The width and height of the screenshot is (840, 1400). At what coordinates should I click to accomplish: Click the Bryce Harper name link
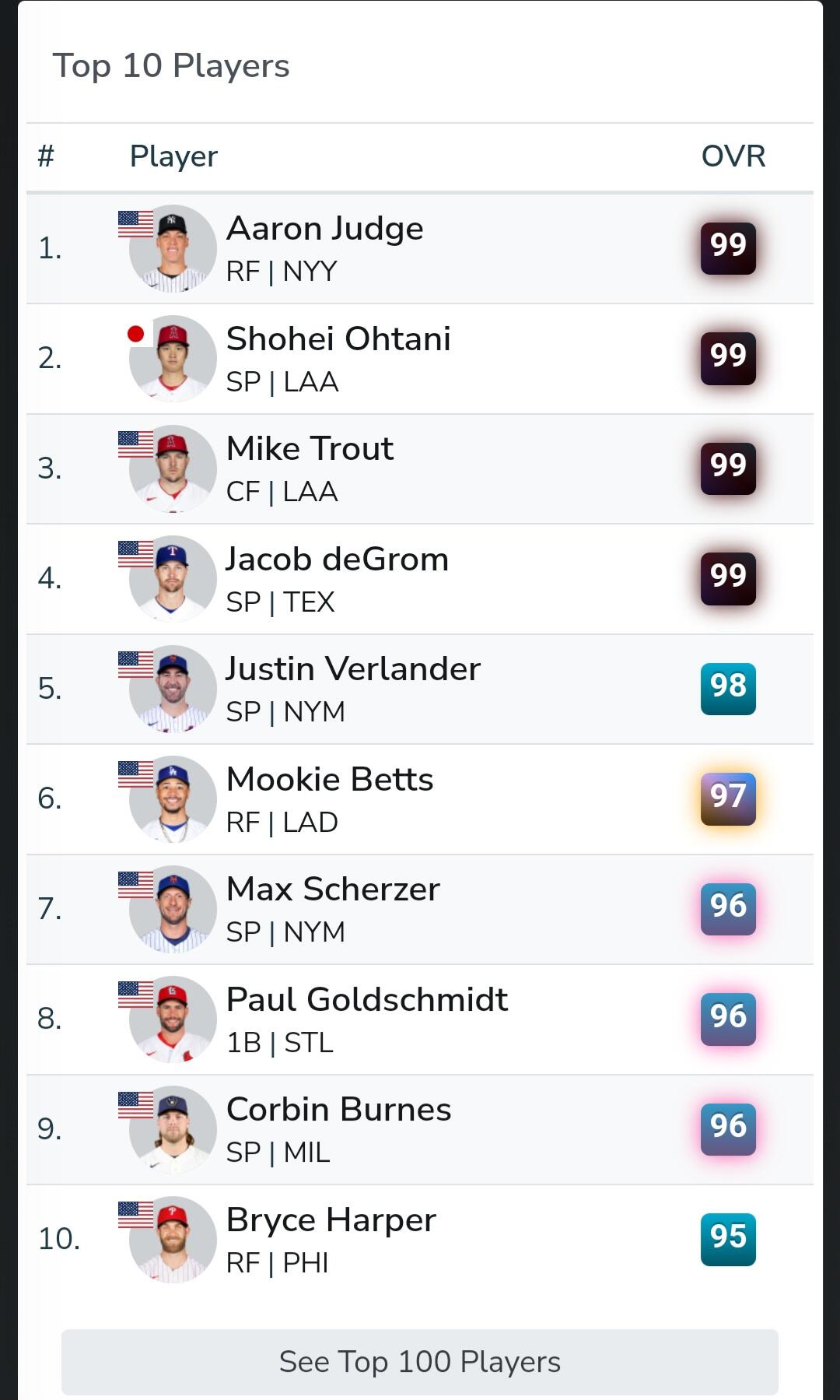pyautogui.click(x=331, y=1220)
